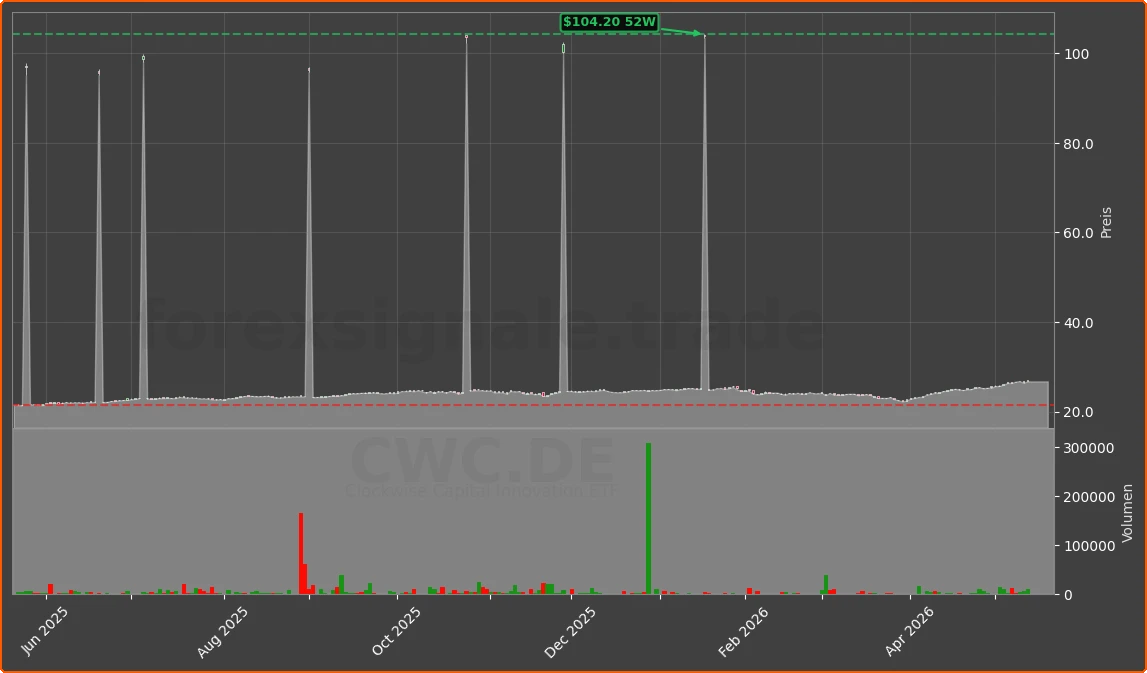Click the 40.0 price axis tick label
The width and height of the screenshot is (1147, 673).
point(1078,323)
